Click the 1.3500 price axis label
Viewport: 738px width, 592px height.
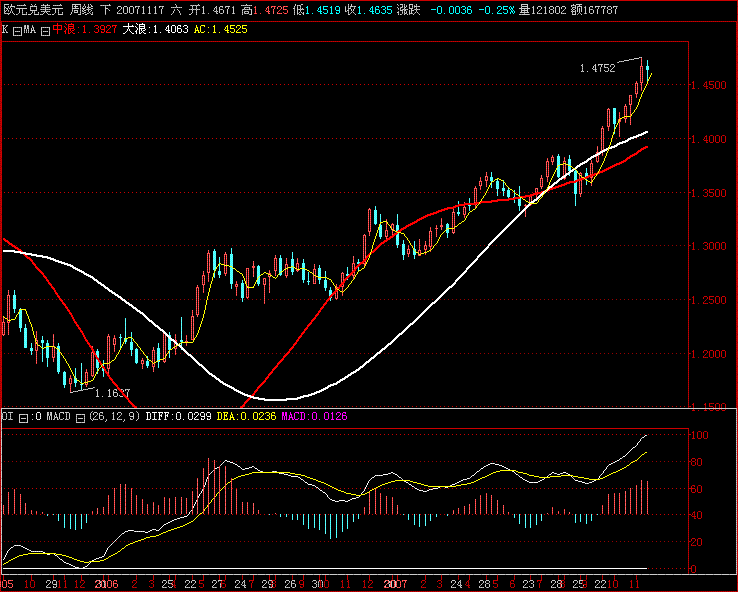point(708,193)
